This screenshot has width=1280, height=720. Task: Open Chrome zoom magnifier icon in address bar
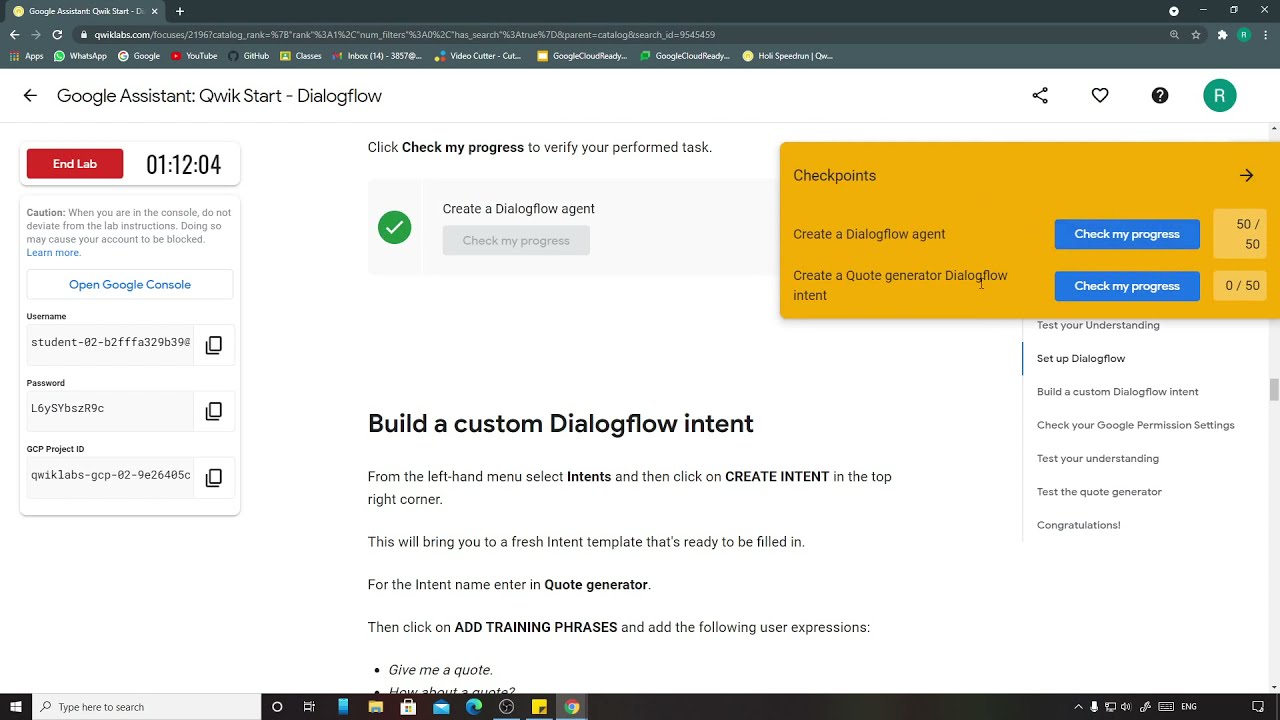[1174, 34]
